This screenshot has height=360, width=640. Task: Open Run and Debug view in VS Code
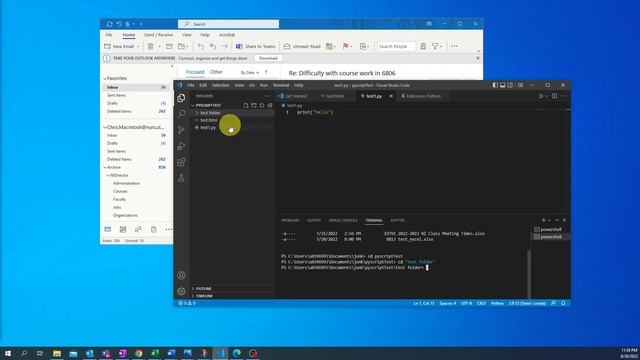181,146
